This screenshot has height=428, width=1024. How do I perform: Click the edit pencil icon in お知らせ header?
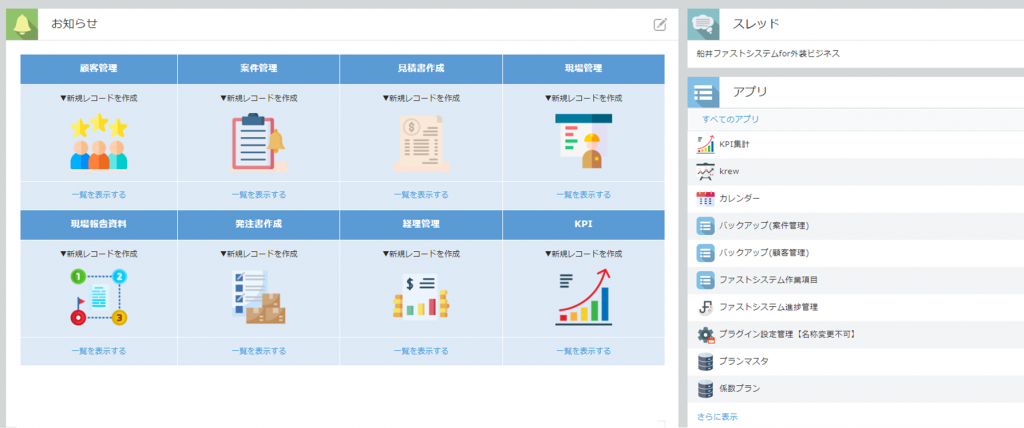point(660,24)
